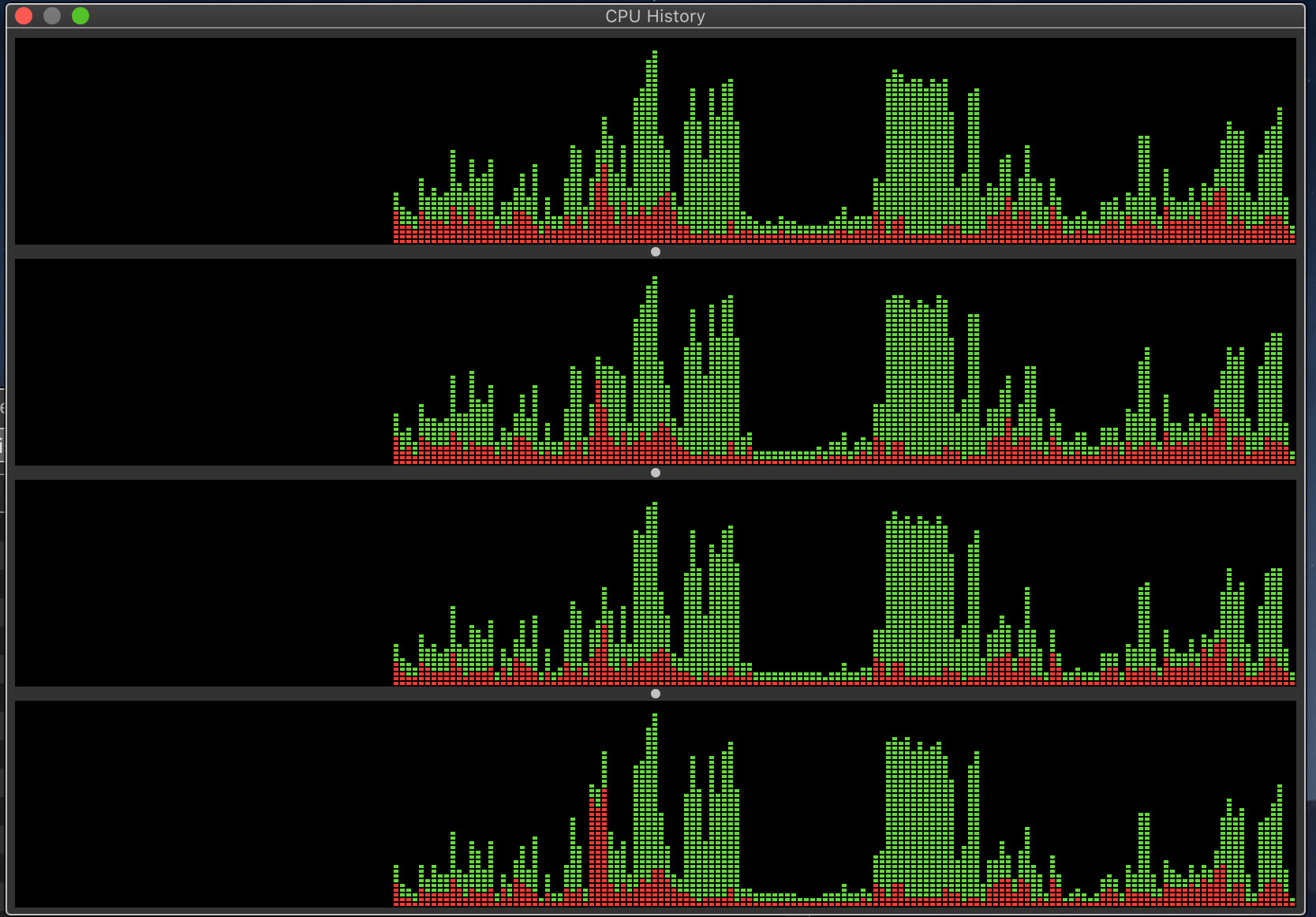This screenshot has height=917, width=1316.
Task: Click empty black area of top core graph
Action: point(204,141)
